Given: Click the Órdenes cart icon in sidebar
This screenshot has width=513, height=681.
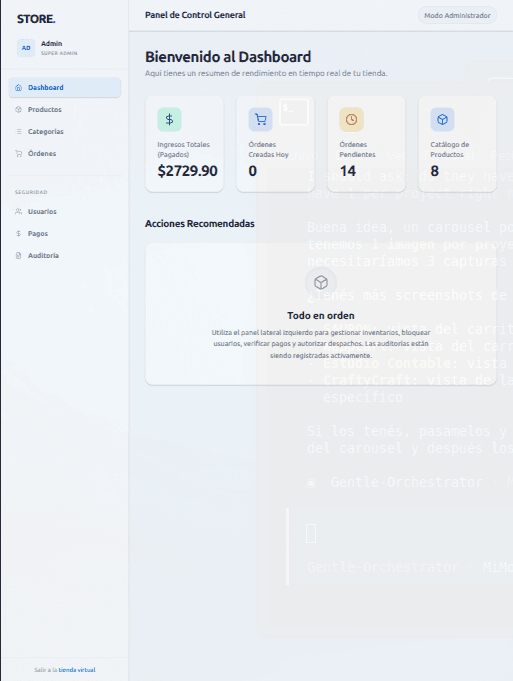Looking at the screenshot, I should point(18,154).
